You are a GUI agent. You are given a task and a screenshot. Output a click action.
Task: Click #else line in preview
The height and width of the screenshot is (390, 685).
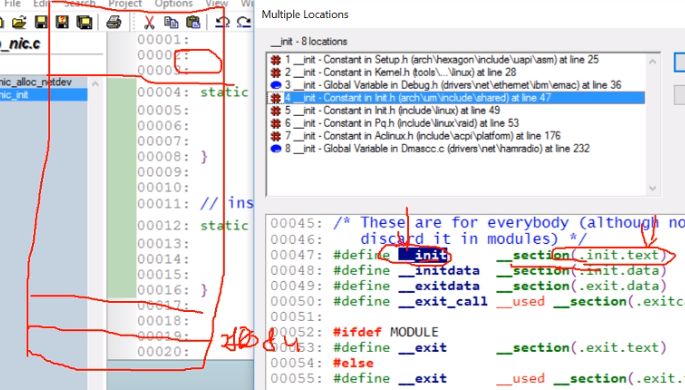point(353,363)
